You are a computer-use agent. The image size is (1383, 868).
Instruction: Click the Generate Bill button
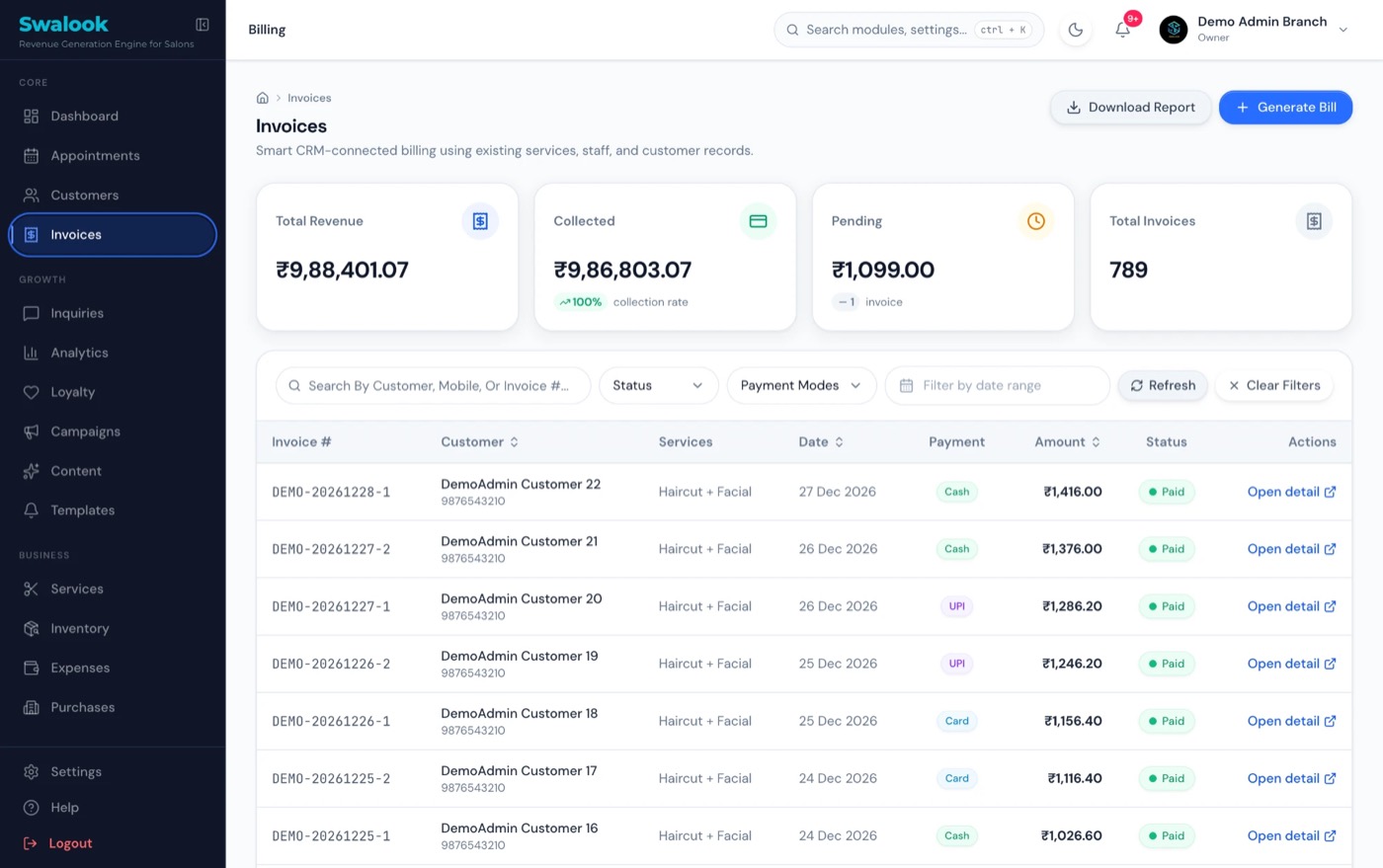coord(1285,107)
